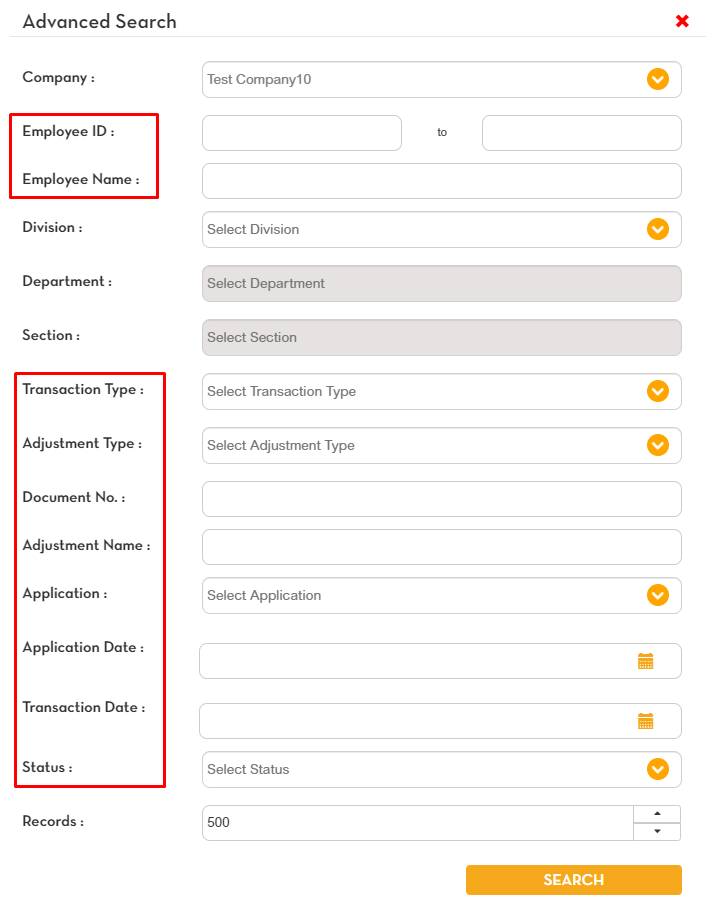Viewport: 715px width, 913px height.
Task: Click the "Status :" label
Action: 47,767
